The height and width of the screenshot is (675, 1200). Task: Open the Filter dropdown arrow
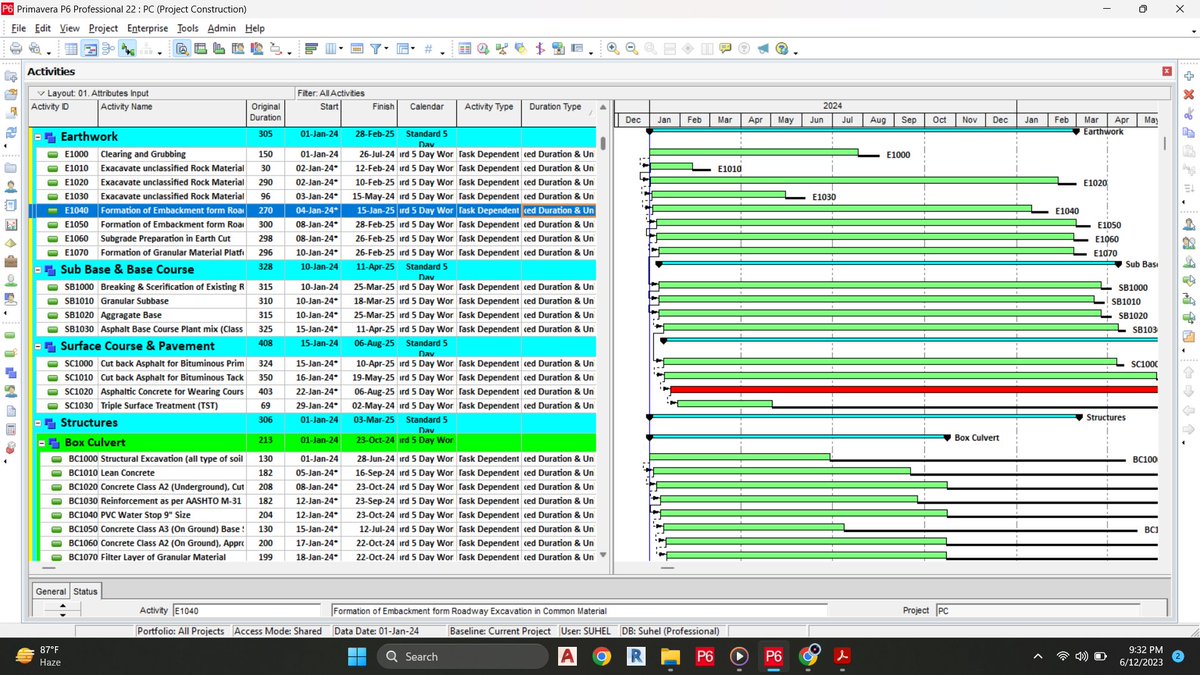click(x=385, y=48)
